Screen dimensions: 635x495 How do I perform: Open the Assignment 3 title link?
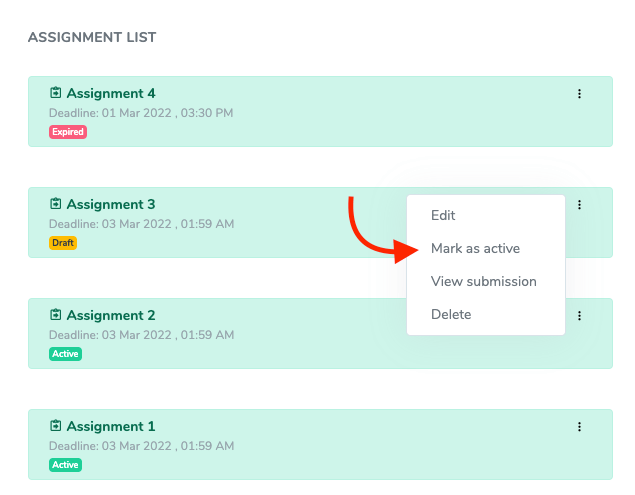(x=111, y=205)
